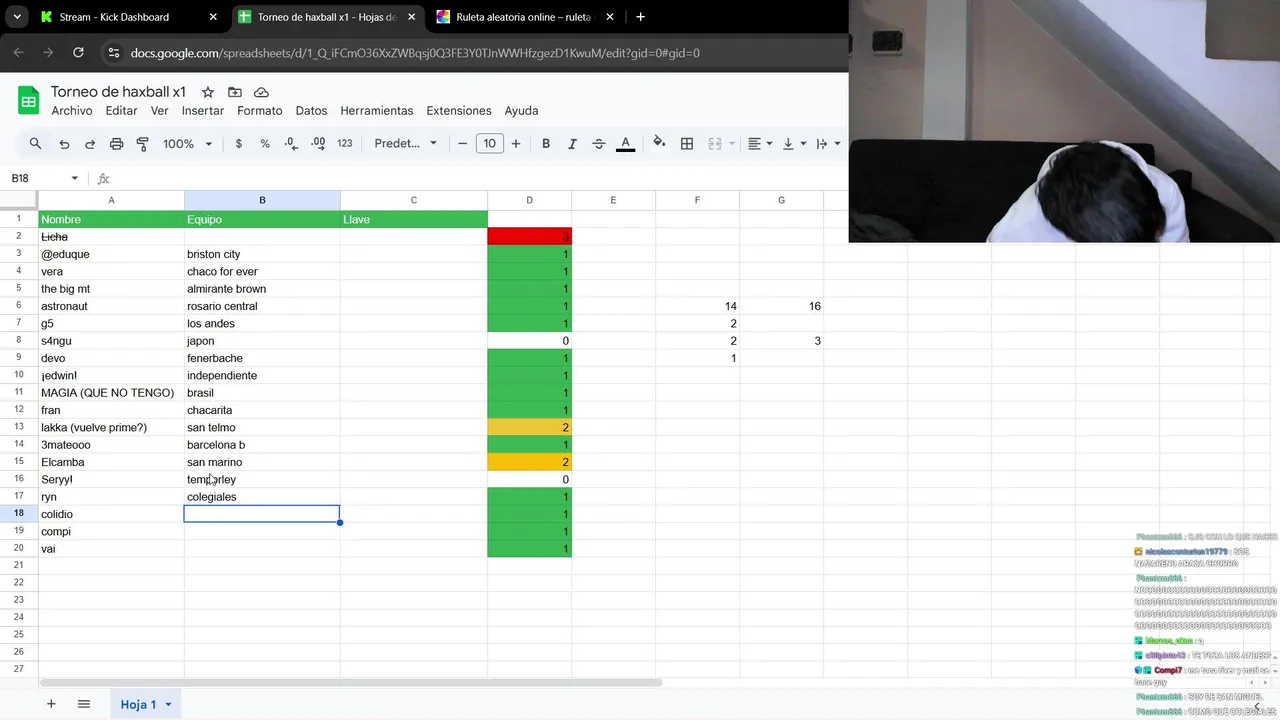1280x720 pixels.
Task: Increase font size plus button
Action: tap(516, 144)
